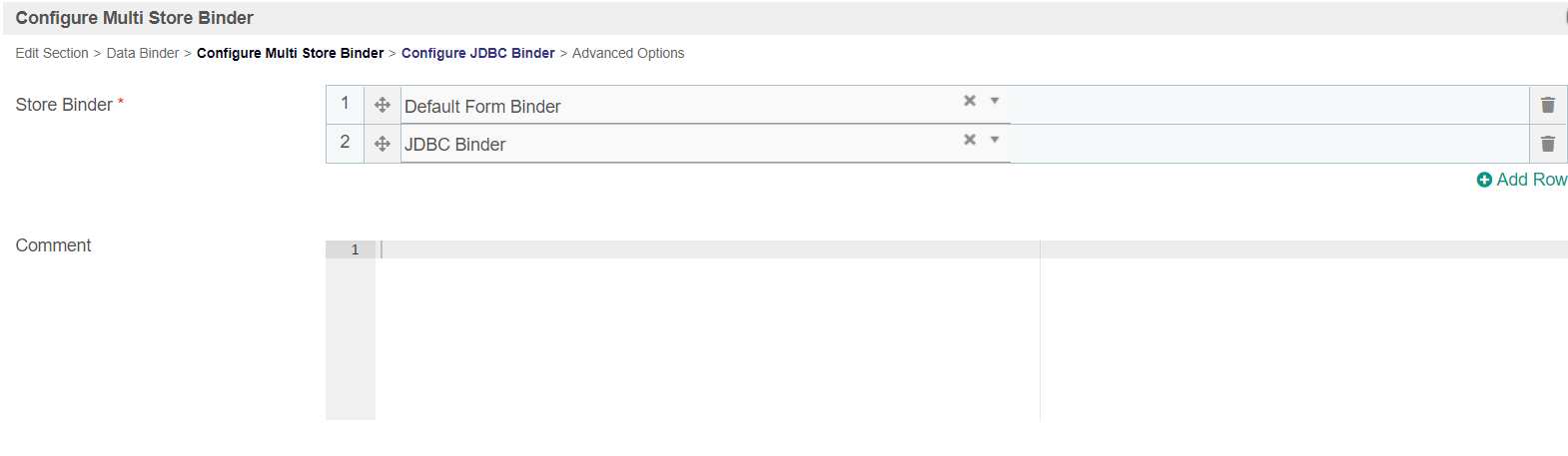The image size is (1568, 456).
Task: Clear the Default Form Binder selection
Action: click(969, 101)
